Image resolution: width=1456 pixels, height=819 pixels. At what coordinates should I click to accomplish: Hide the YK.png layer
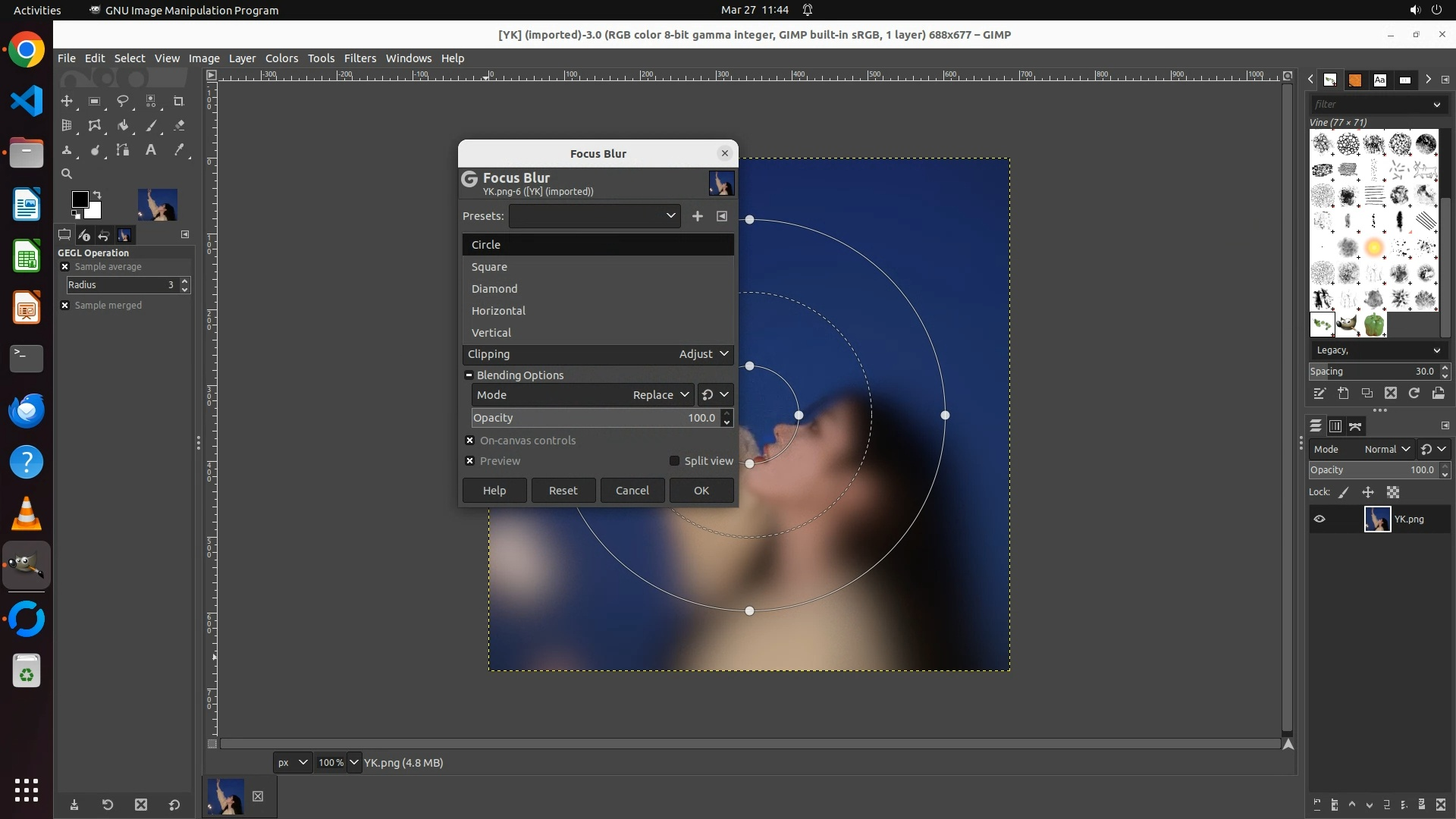(1319, 519)
